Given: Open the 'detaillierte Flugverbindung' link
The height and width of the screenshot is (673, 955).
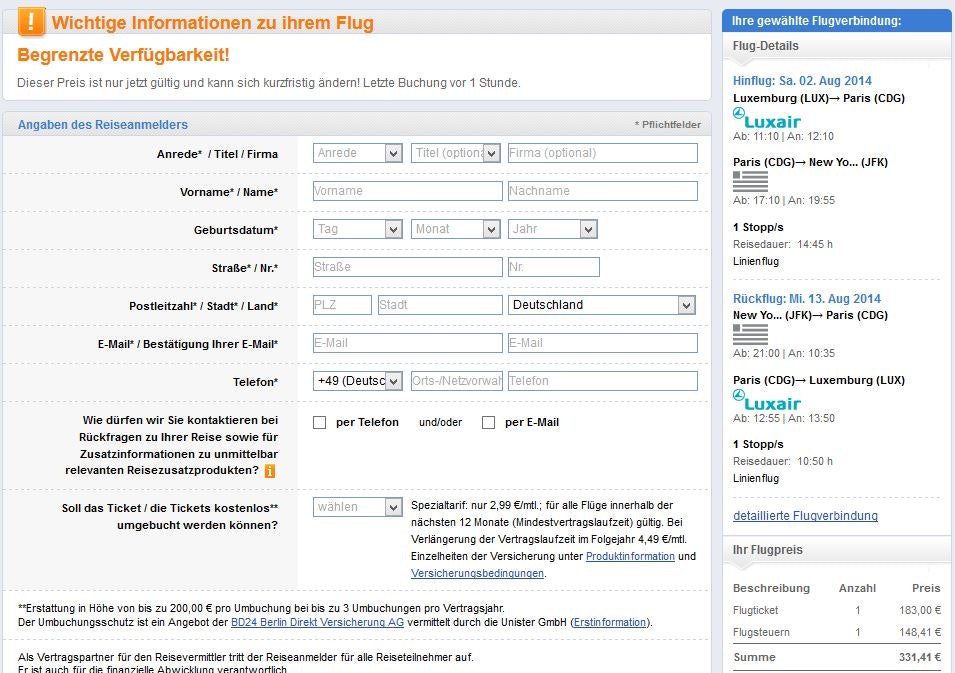Looking at the screenshot, I should click(x=805, y=516).
